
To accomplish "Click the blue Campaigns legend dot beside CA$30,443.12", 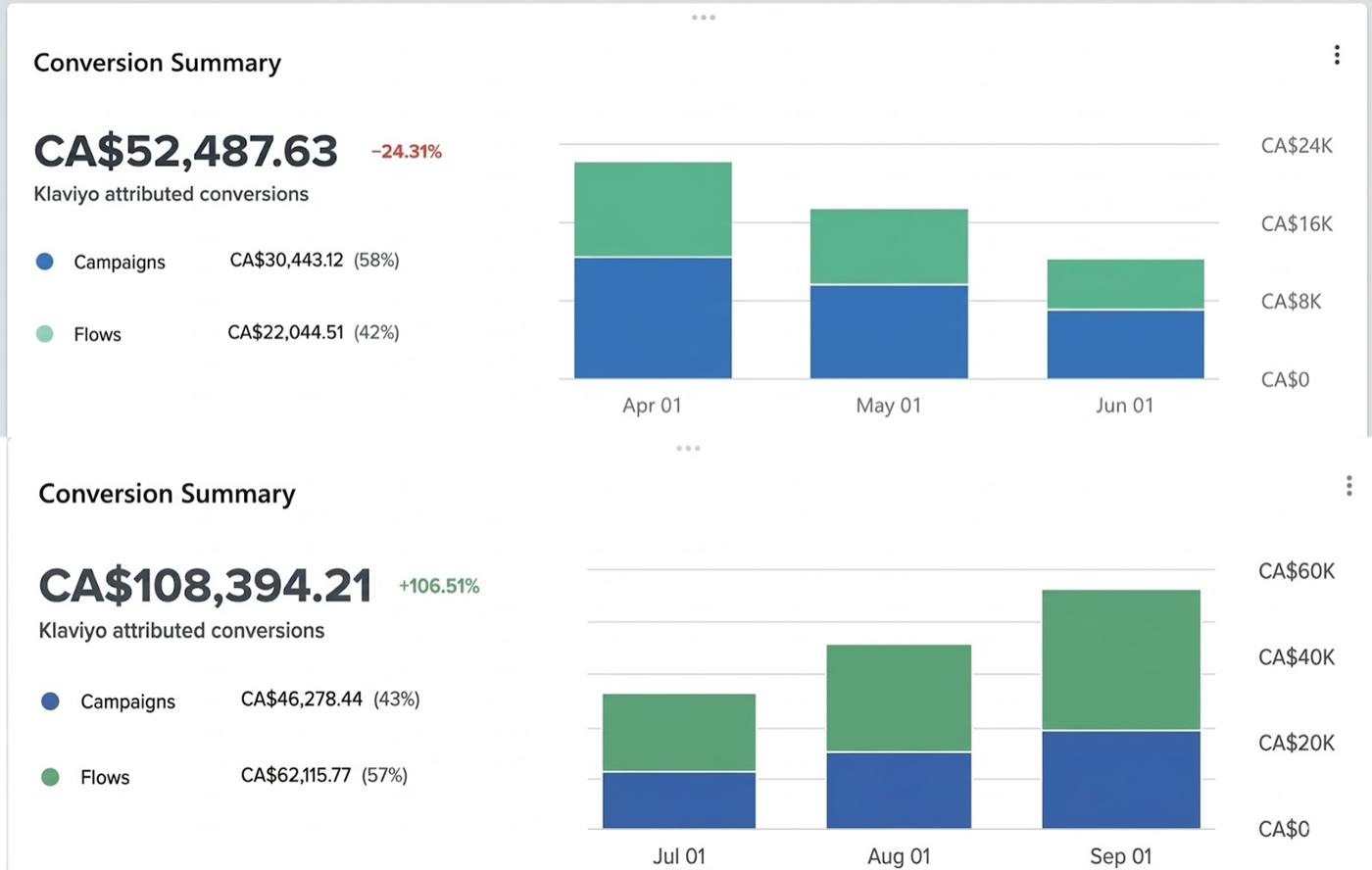I will (x=44, y=262).
